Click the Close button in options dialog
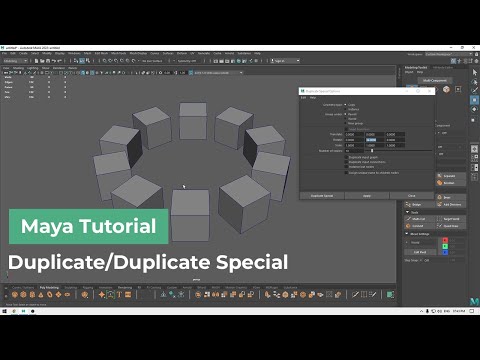Viewport: 480px width, 360px height. tap(412, 196)
